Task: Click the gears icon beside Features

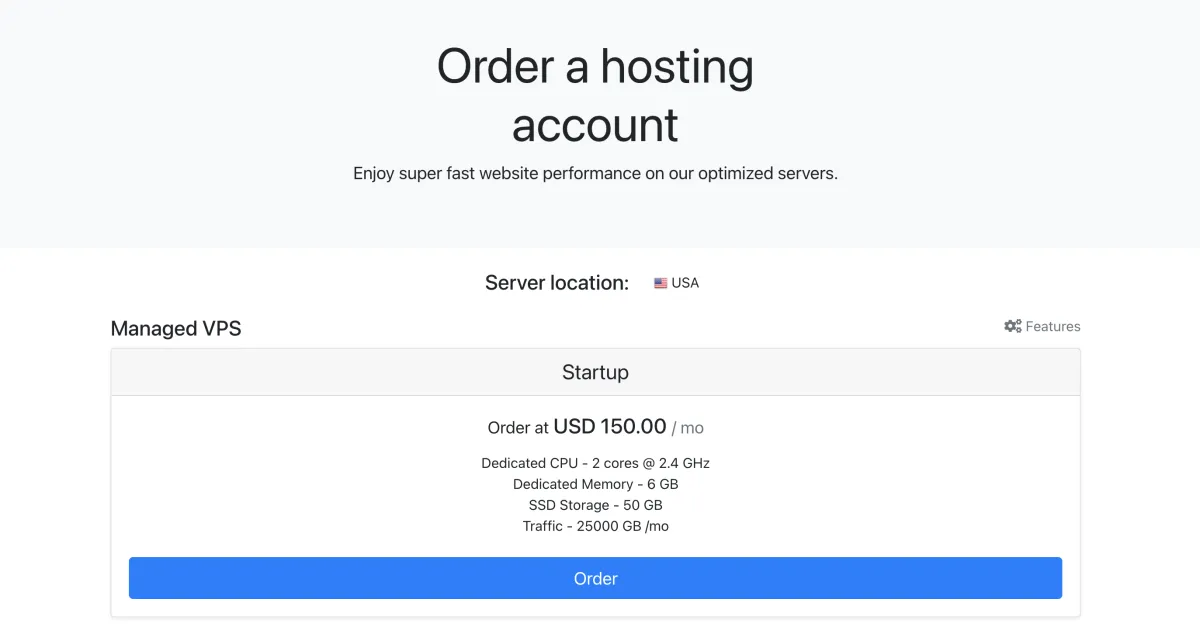Action: [x=1012, y=326]
